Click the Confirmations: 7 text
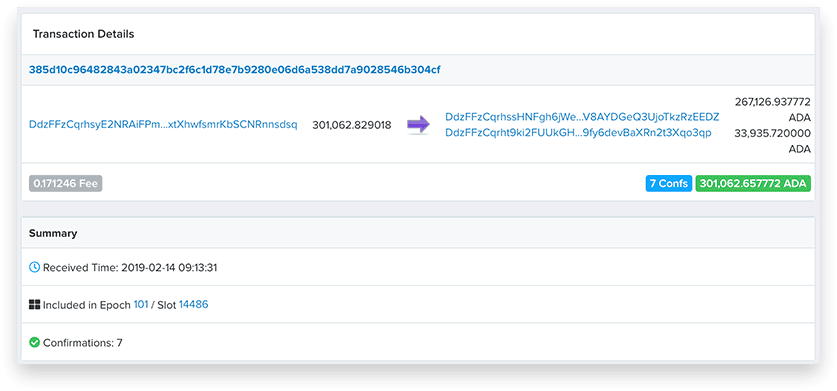The width and height of the screenshot is (837, 391). click(83, 343)
